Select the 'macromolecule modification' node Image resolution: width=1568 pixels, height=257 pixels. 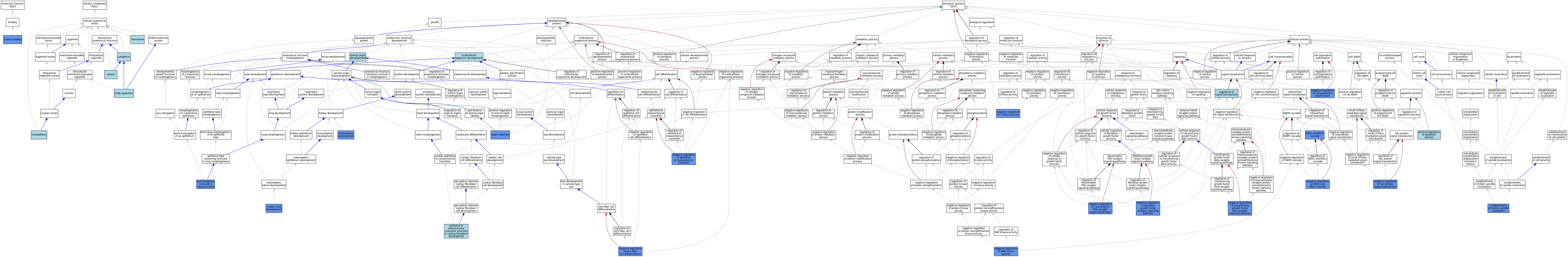pos(858,93)
